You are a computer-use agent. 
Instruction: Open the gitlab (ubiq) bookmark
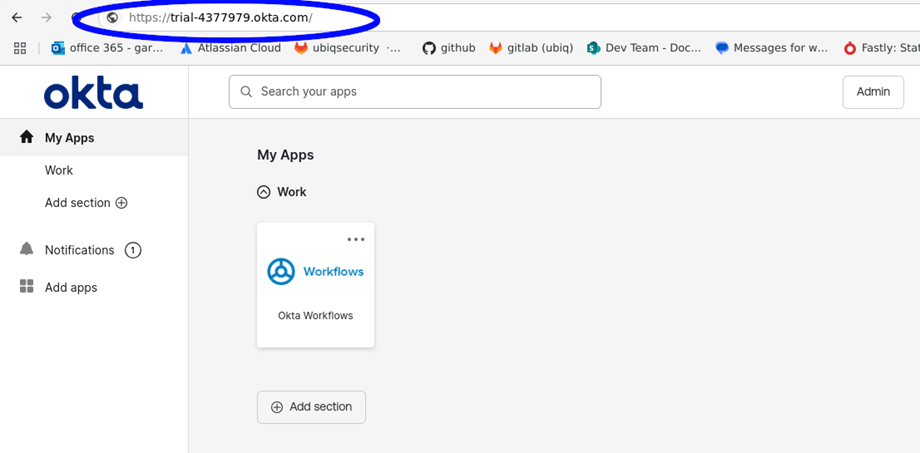click(x=531, y=48)
